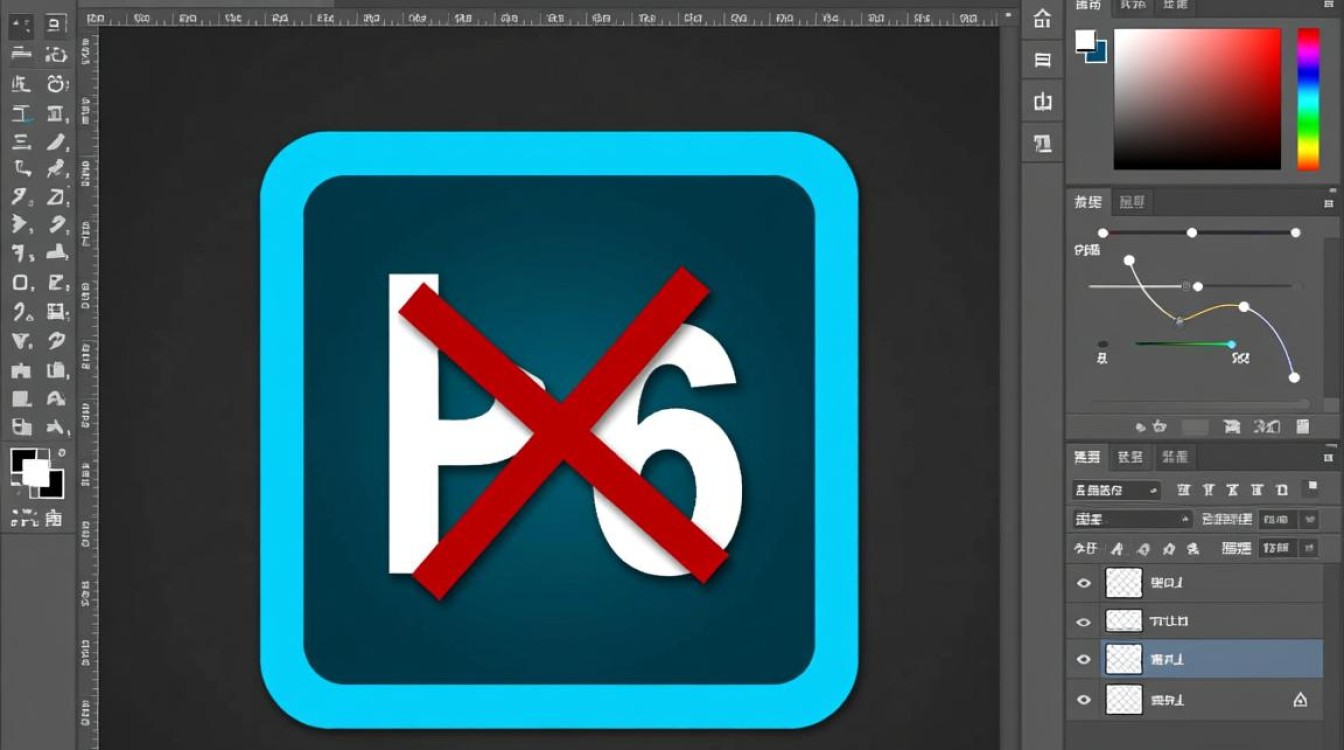Open the opacity slider arrow beside opacity value

1307,519
